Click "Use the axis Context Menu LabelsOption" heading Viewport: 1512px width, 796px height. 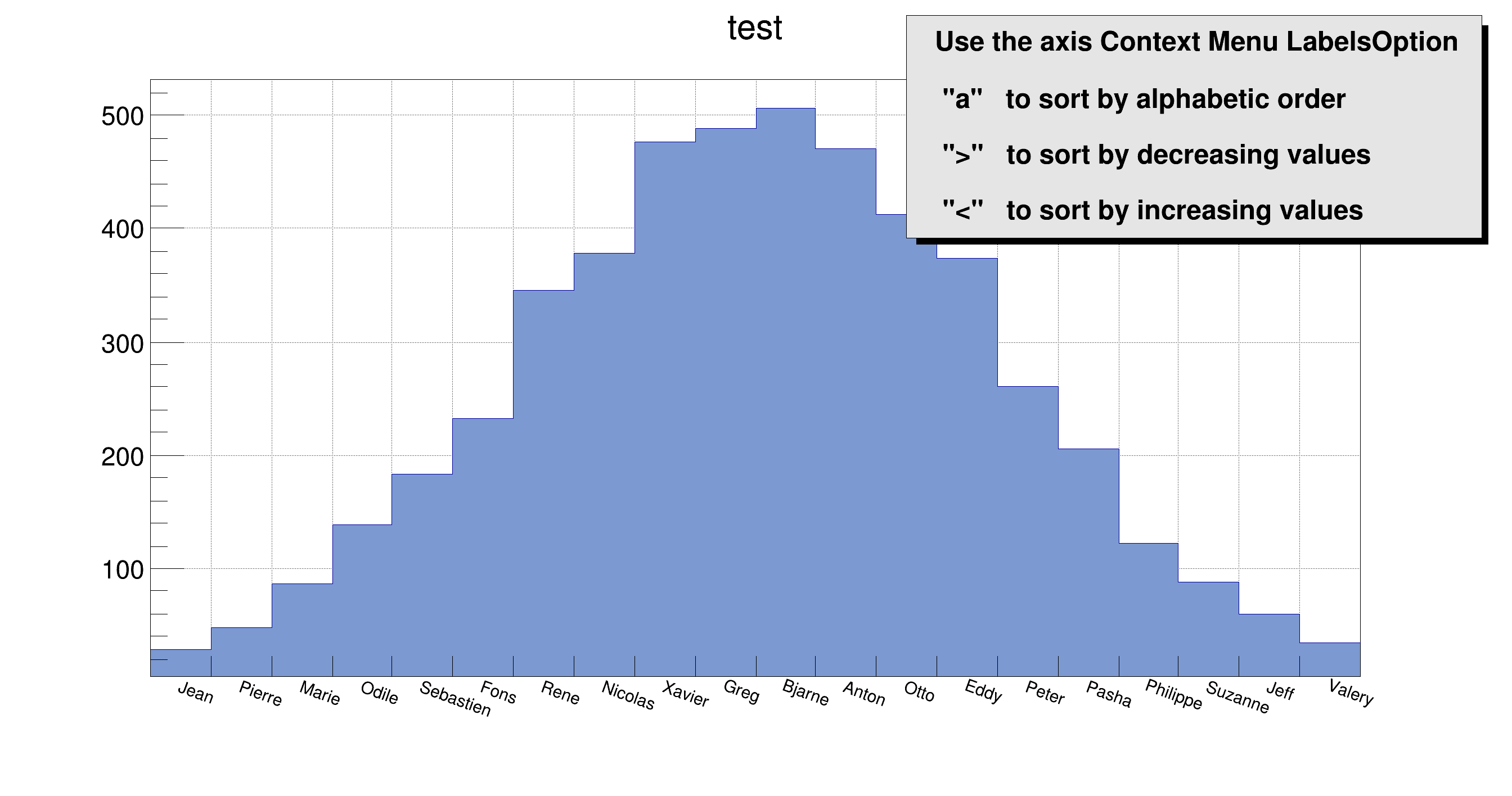[1196, 42]
